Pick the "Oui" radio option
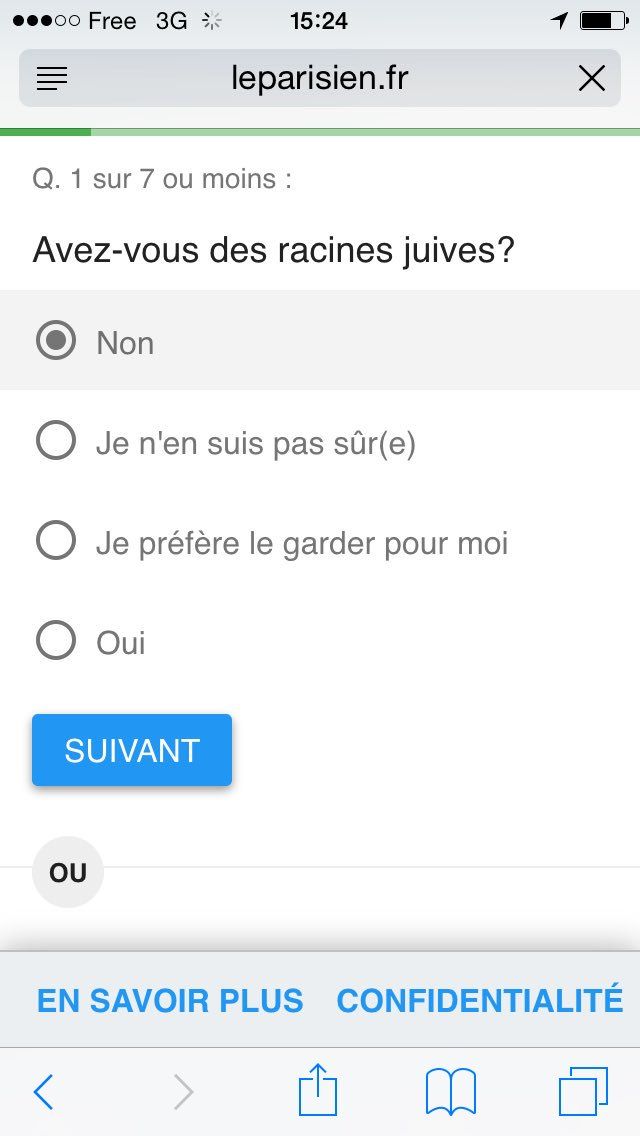Viewport: 640px width, 1136px height. (56, 641)
